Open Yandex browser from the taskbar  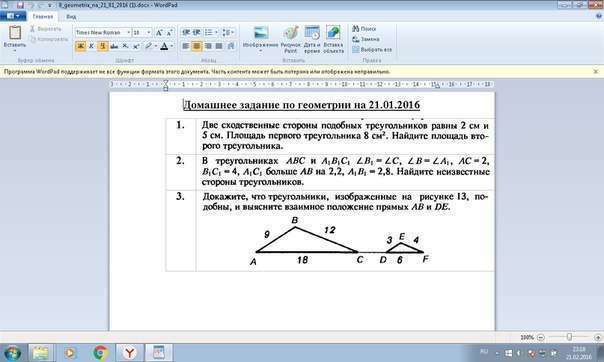tap(130, 352)
